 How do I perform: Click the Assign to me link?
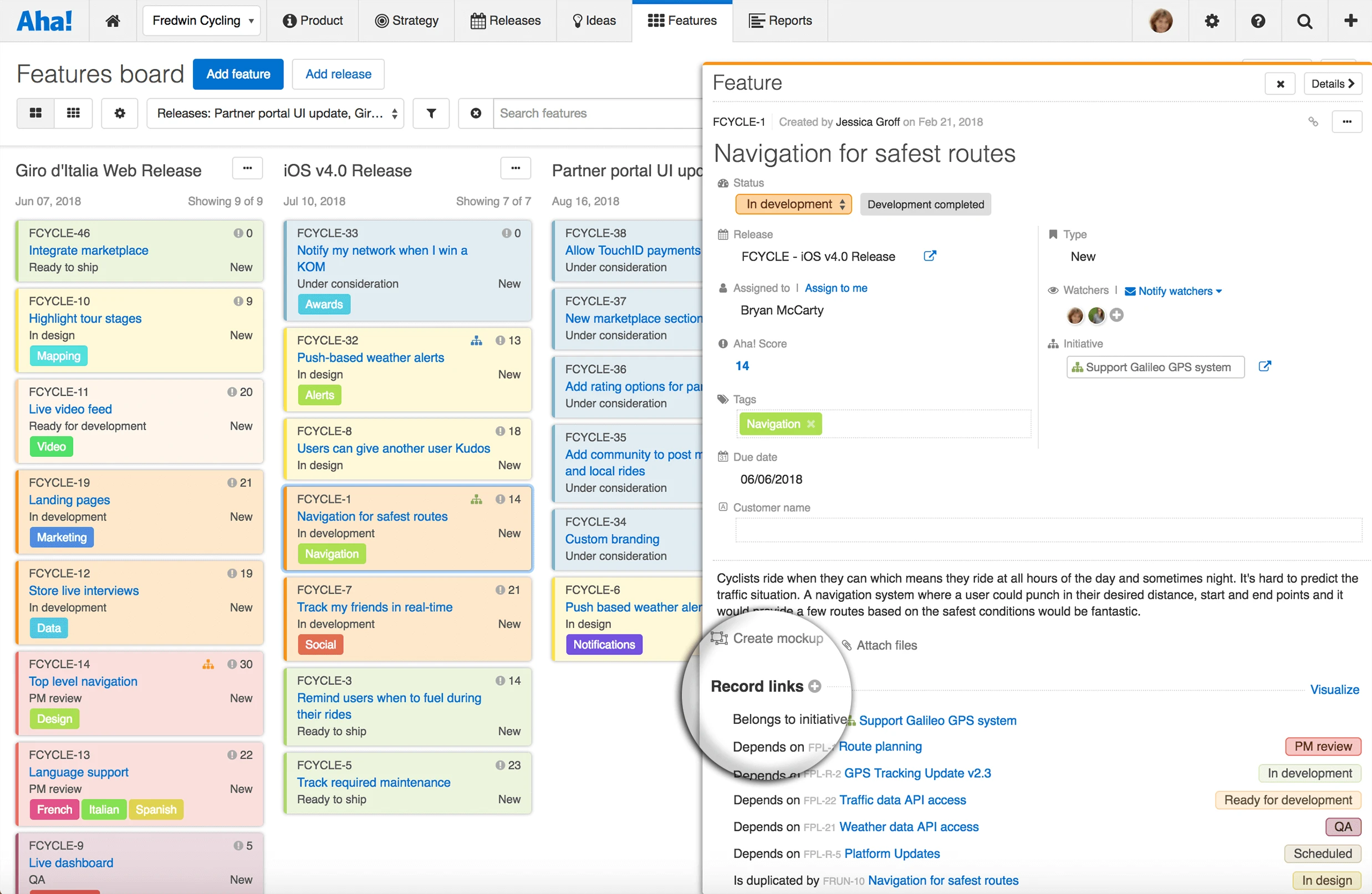[835, 288]
